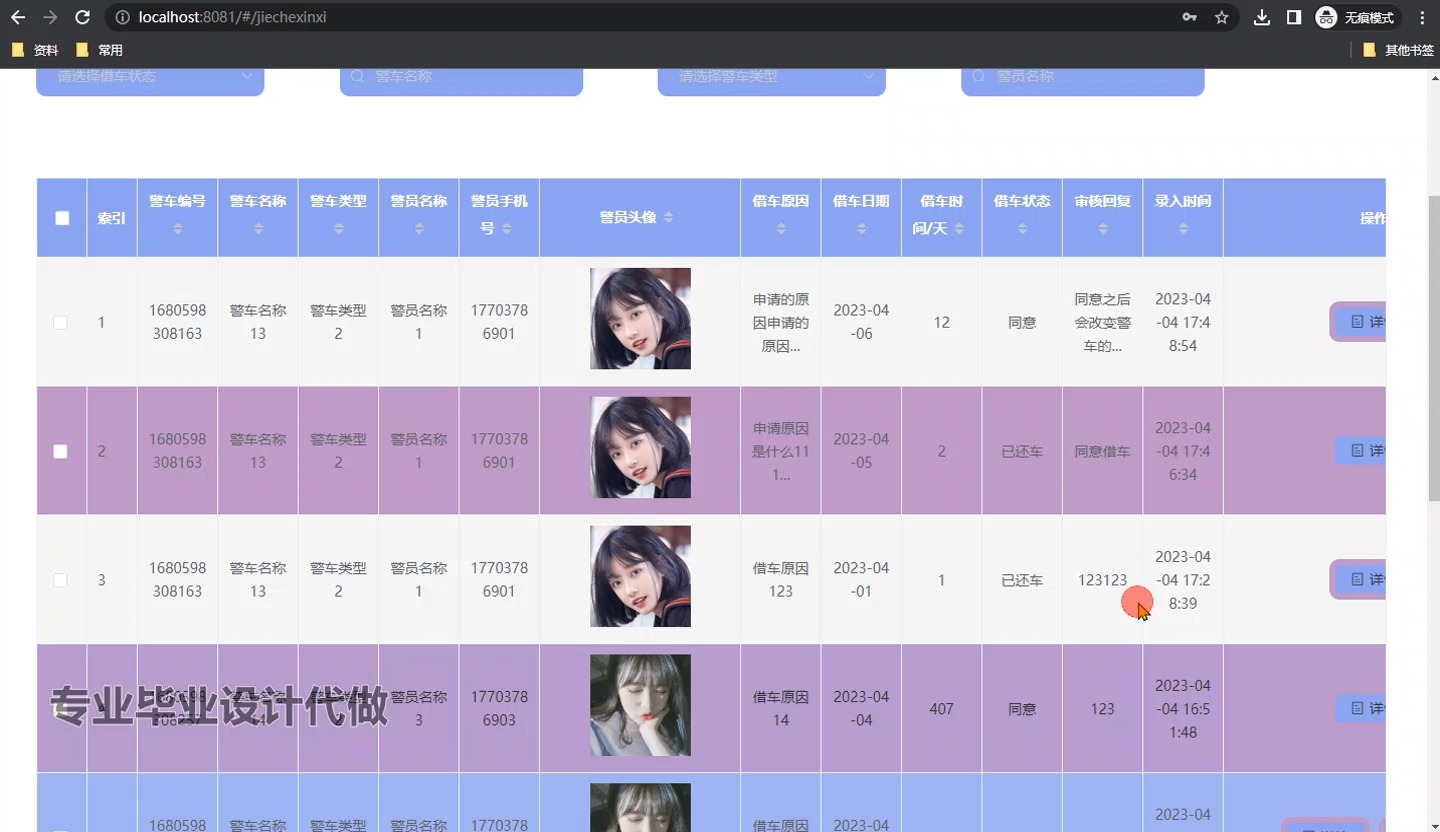Screen dimensions: 1440x832
Task: Sort by 警员名称 column arrows
Action: click(419, 229)
